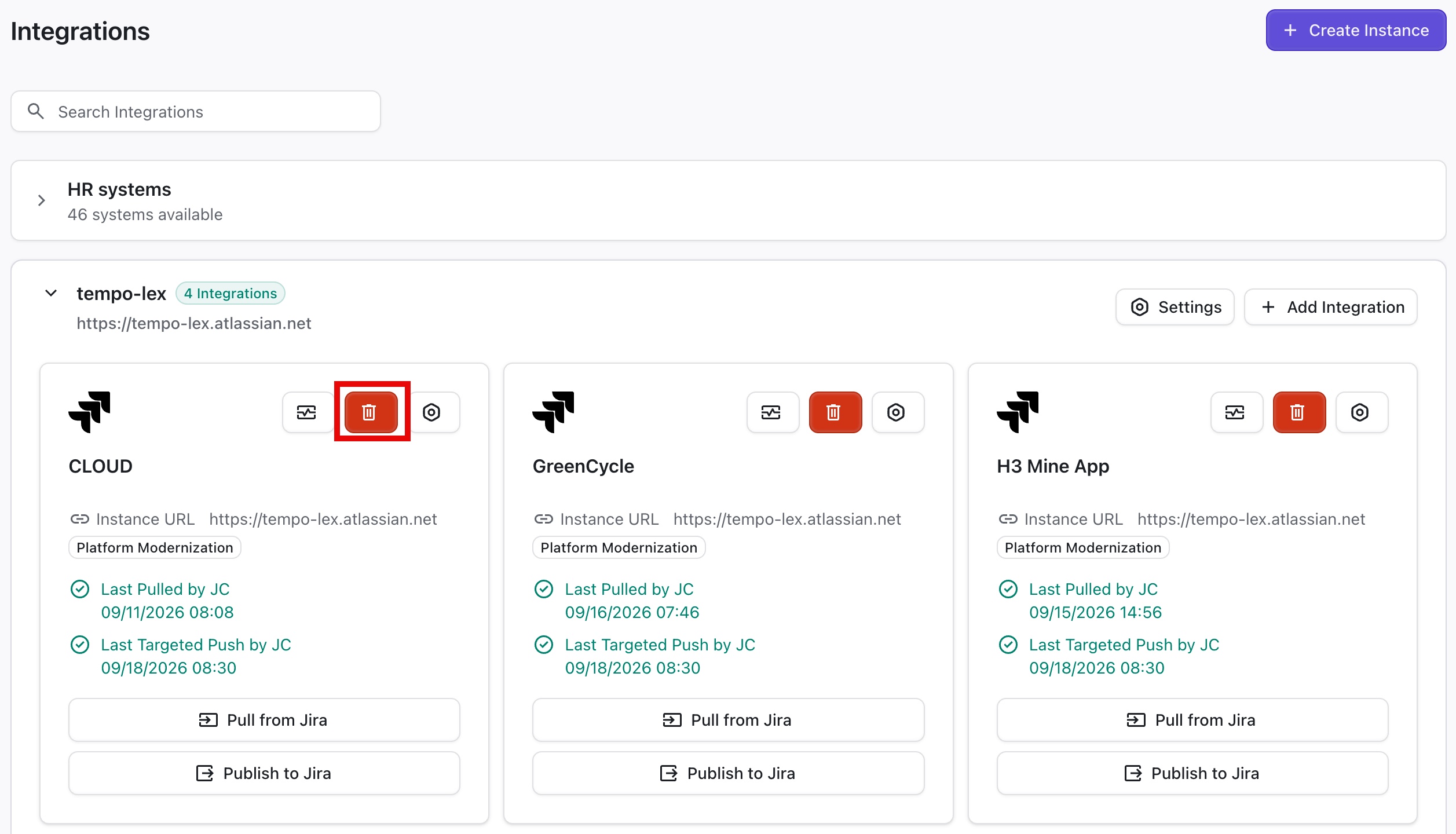Delete the CLOUD integration with trash icon
This screenshot has height=834, width=1456.
click(x=371, y=412)
